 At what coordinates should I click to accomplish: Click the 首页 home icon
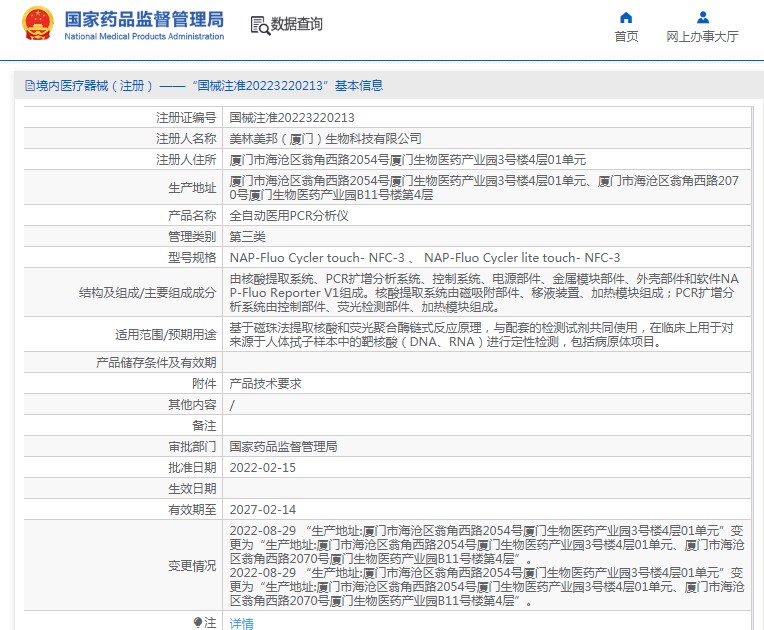pos(626,18)
